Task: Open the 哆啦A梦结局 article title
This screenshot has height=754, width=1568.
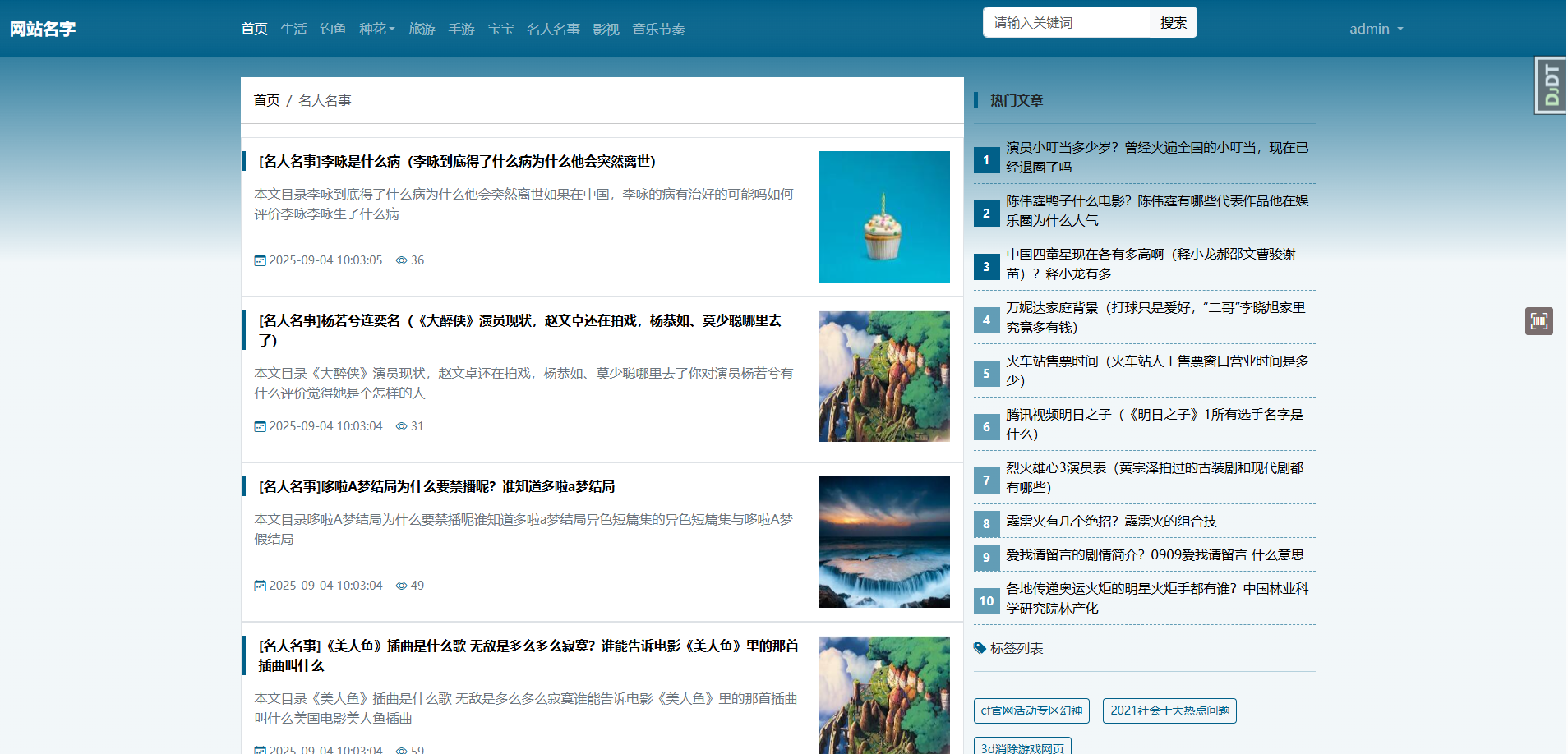Action: point(436,486)
